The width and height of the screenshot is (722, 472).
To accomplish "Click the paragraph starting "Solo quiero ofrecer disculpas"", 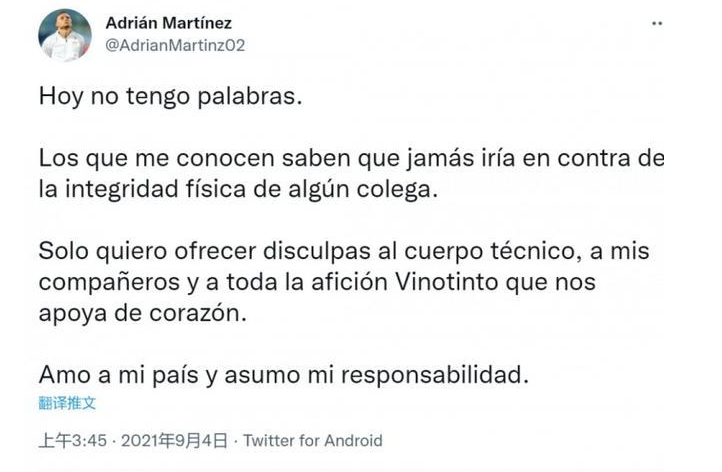I will pyautogui.click(x=344, y=282).
